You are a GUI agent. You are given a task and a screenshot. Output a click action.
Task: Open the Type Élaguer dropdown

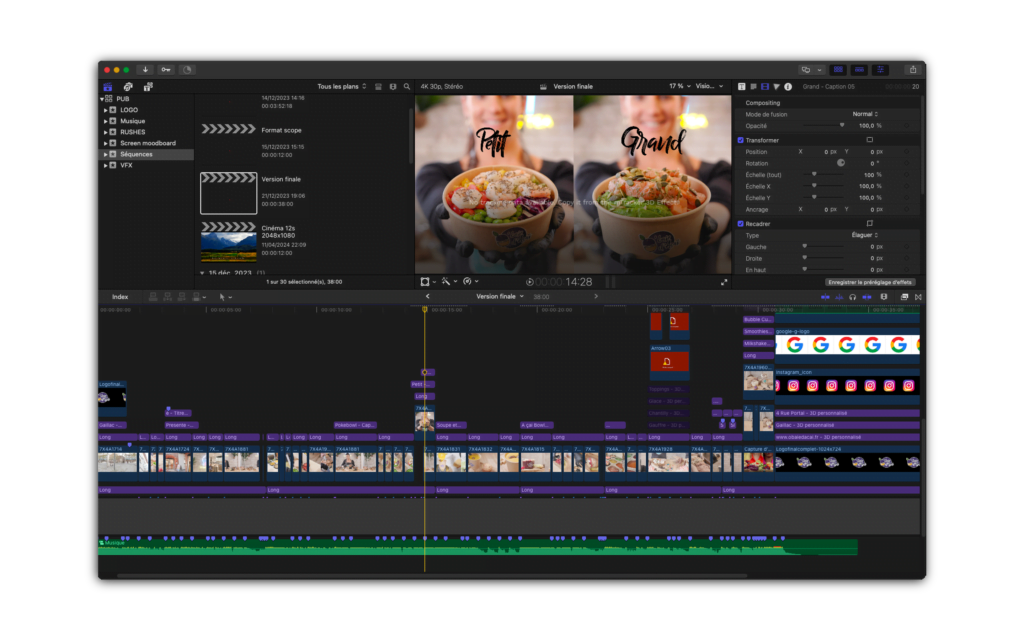[865, 235]
